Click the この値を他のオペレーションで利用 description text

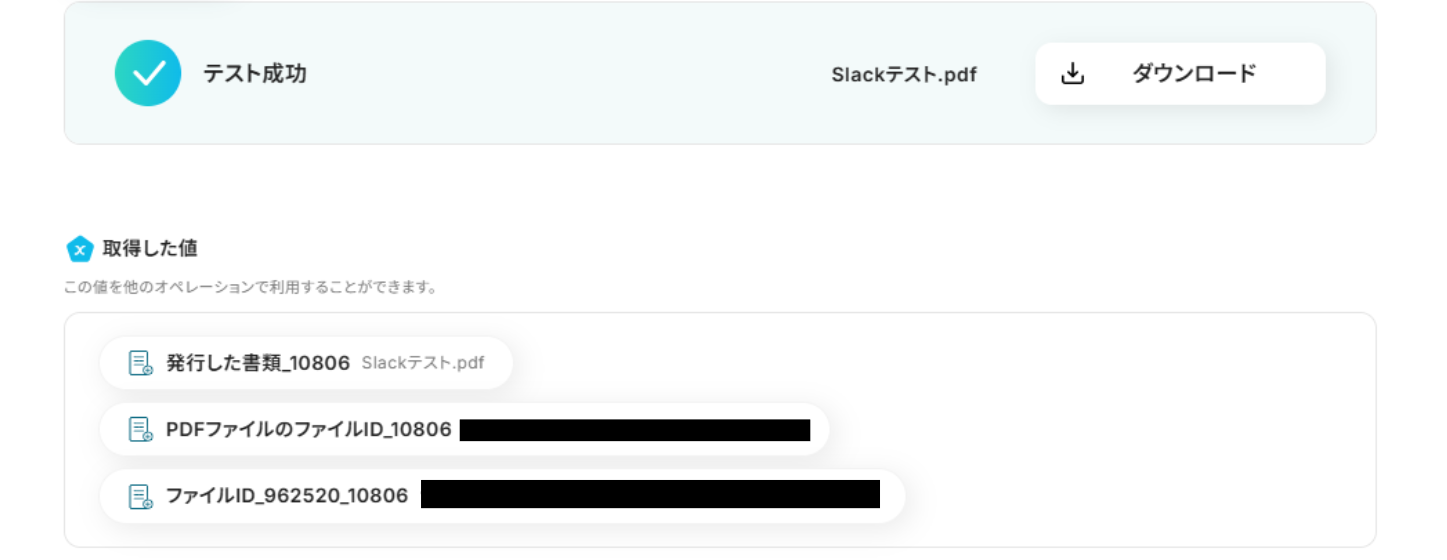(x=251, y=288)
